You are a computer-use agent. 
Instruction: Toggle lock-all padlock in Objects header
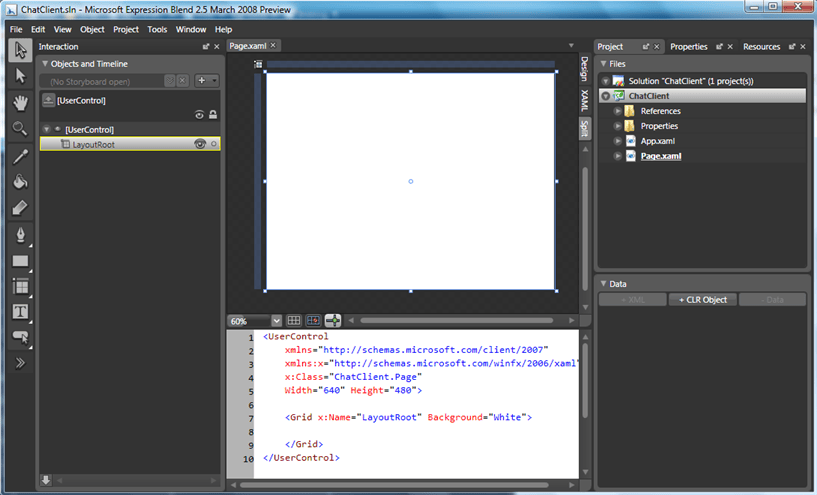pyautogui.click(x=213, y=115)
